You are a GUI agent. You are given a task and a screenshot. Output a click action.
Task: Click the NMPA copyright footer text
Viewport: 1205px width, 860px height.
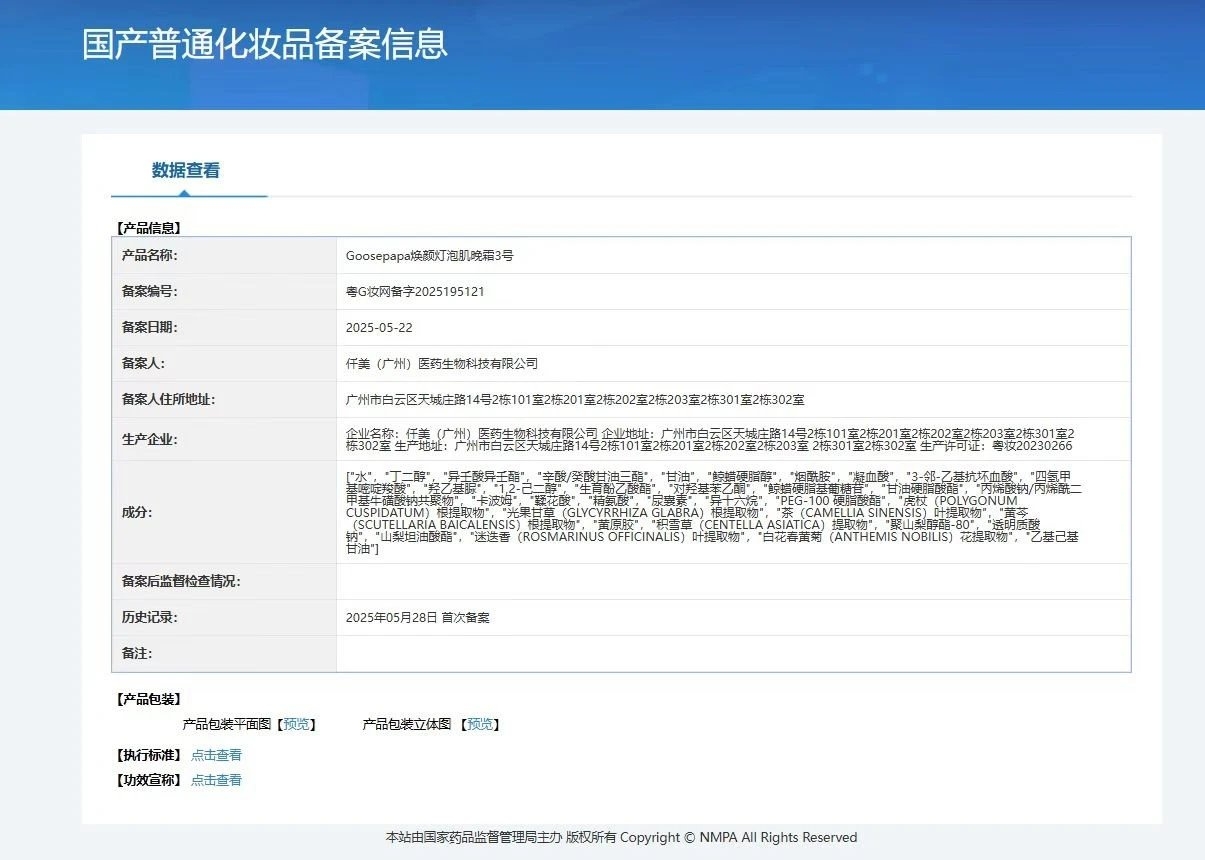coord(621,838)
